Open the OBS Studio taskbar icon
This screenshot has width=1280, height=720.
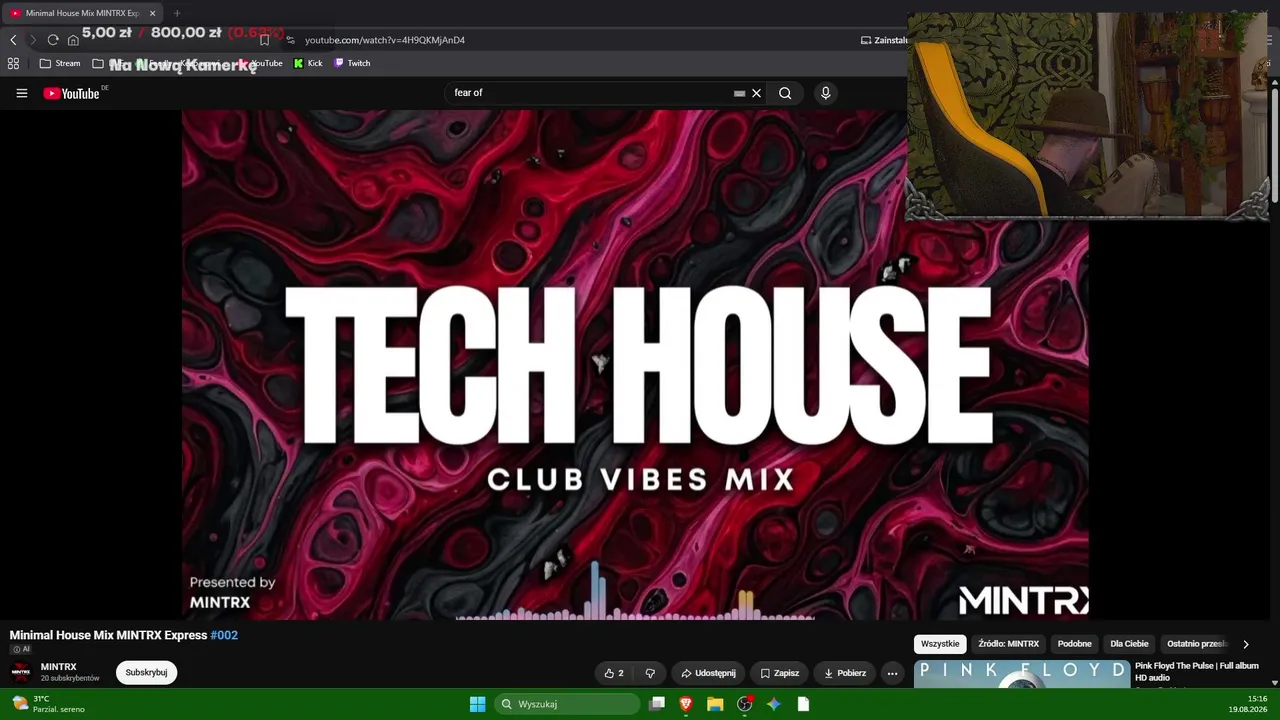point(745,704)
